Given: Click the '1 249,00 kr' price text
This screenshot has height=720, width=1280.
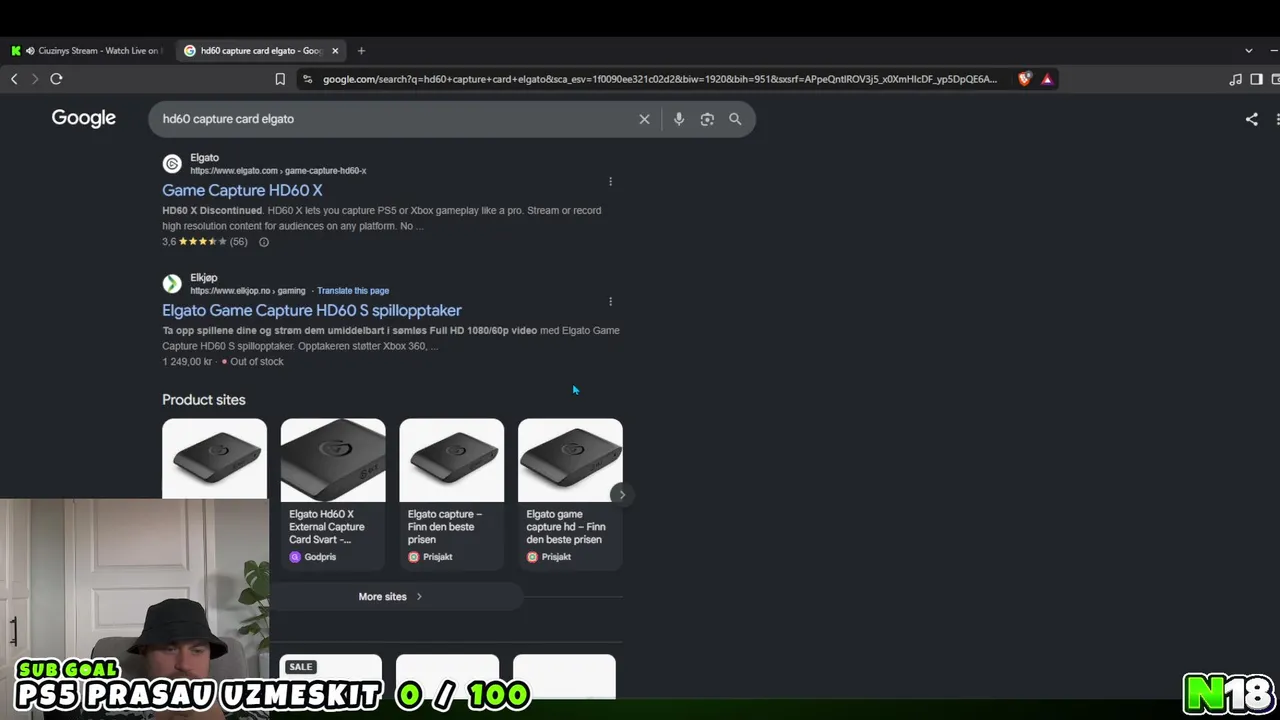Looking at the screenshot, I should (x=187, y=362).
